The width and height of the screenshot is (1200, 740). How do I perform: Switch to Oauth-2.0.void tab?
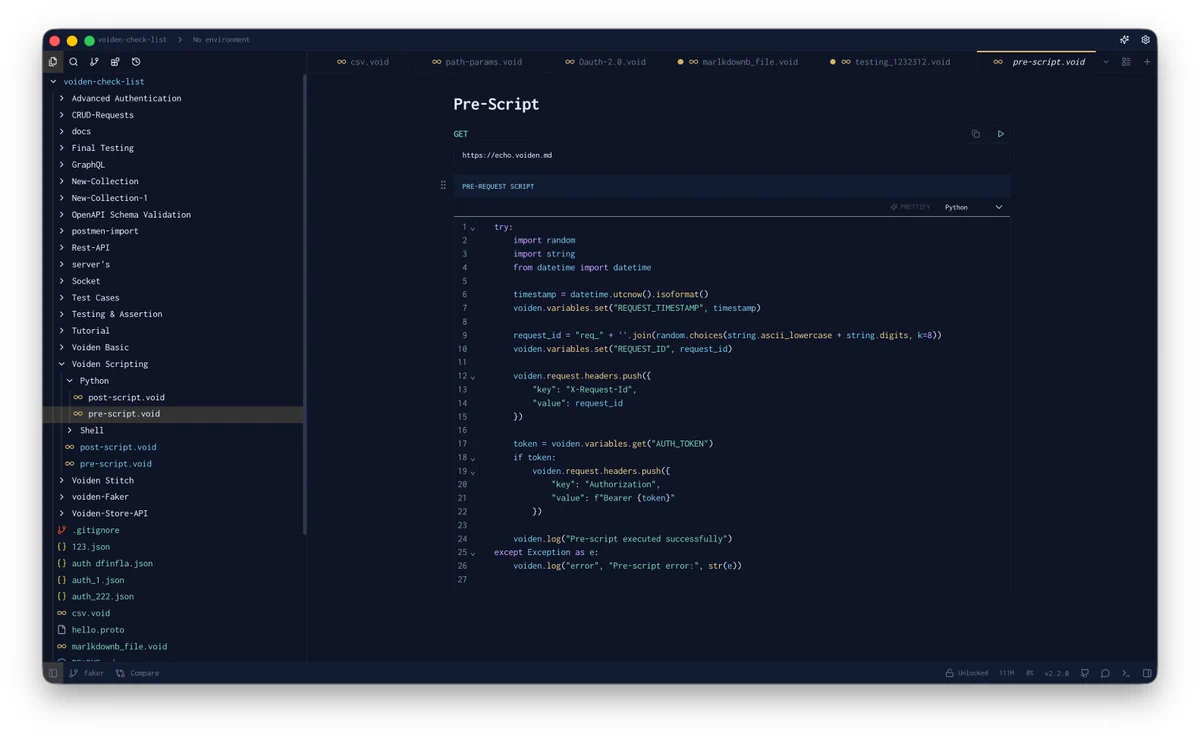605,62
